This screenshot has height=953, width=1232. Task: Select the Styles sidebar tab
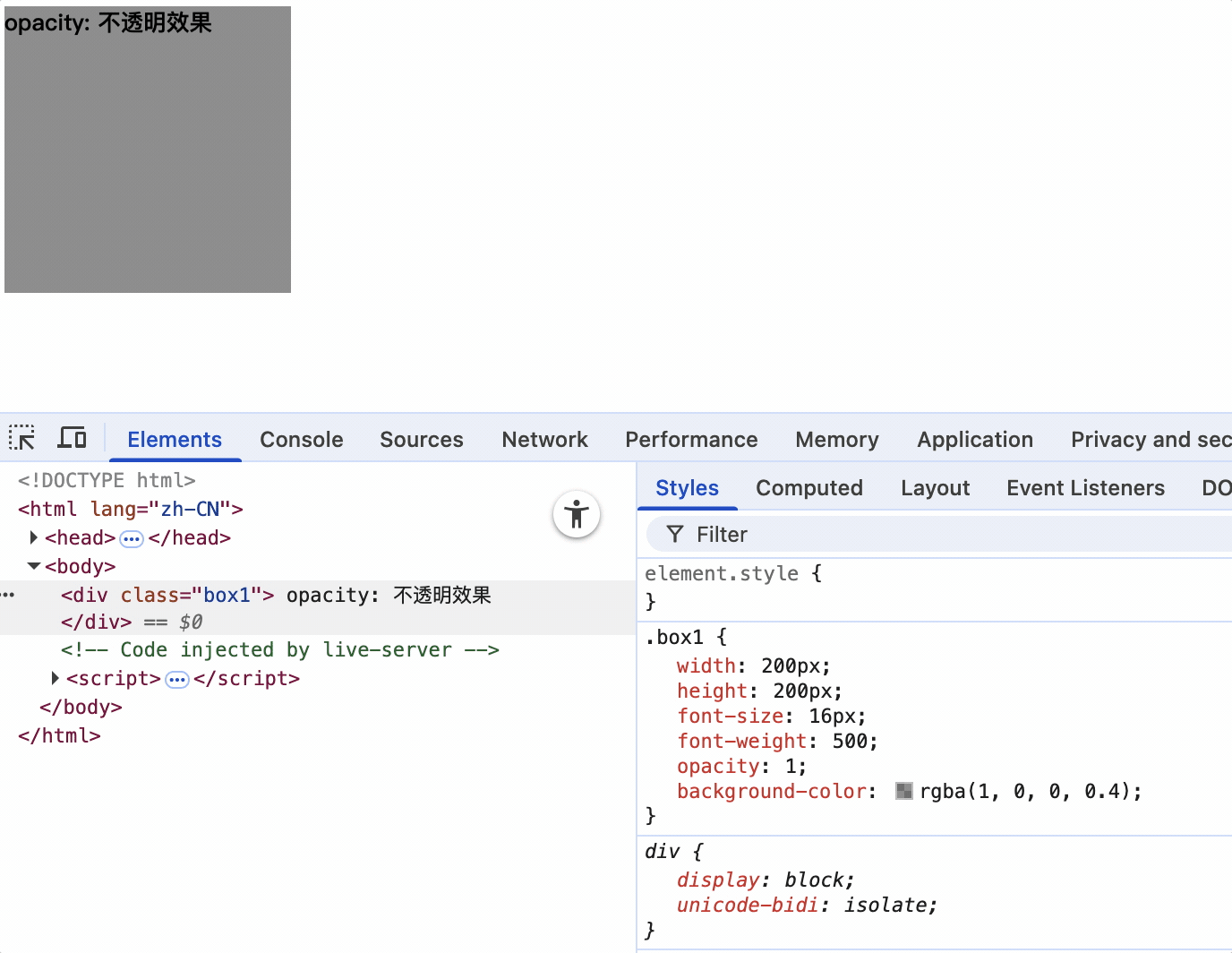(688, 488)
